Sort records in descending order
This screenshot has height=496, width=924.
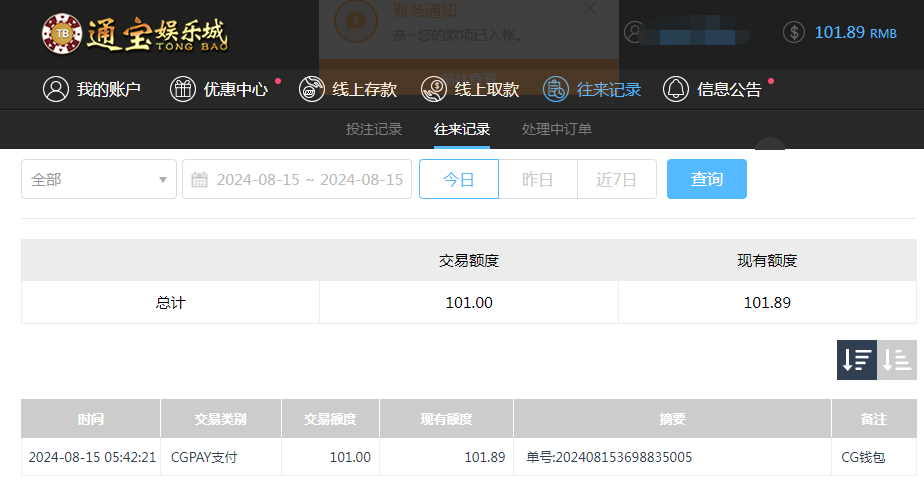(x=856, y=360)
